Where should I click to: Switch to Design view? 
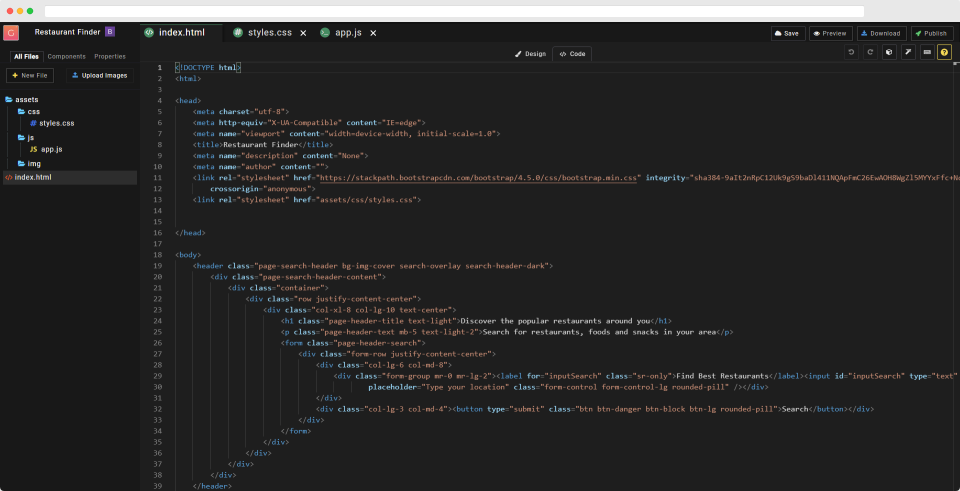coord(530,54)
